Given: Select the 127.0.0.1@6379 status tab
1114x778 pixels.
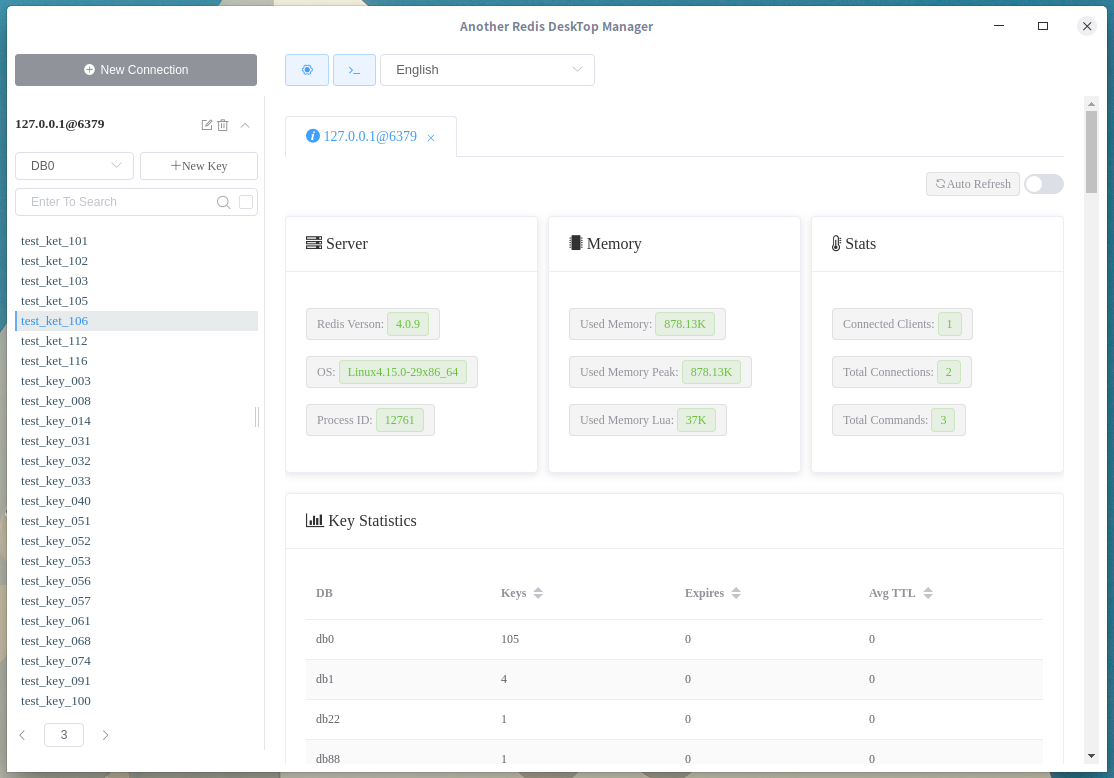Looking at the screenshot, I should click(370, 136).
